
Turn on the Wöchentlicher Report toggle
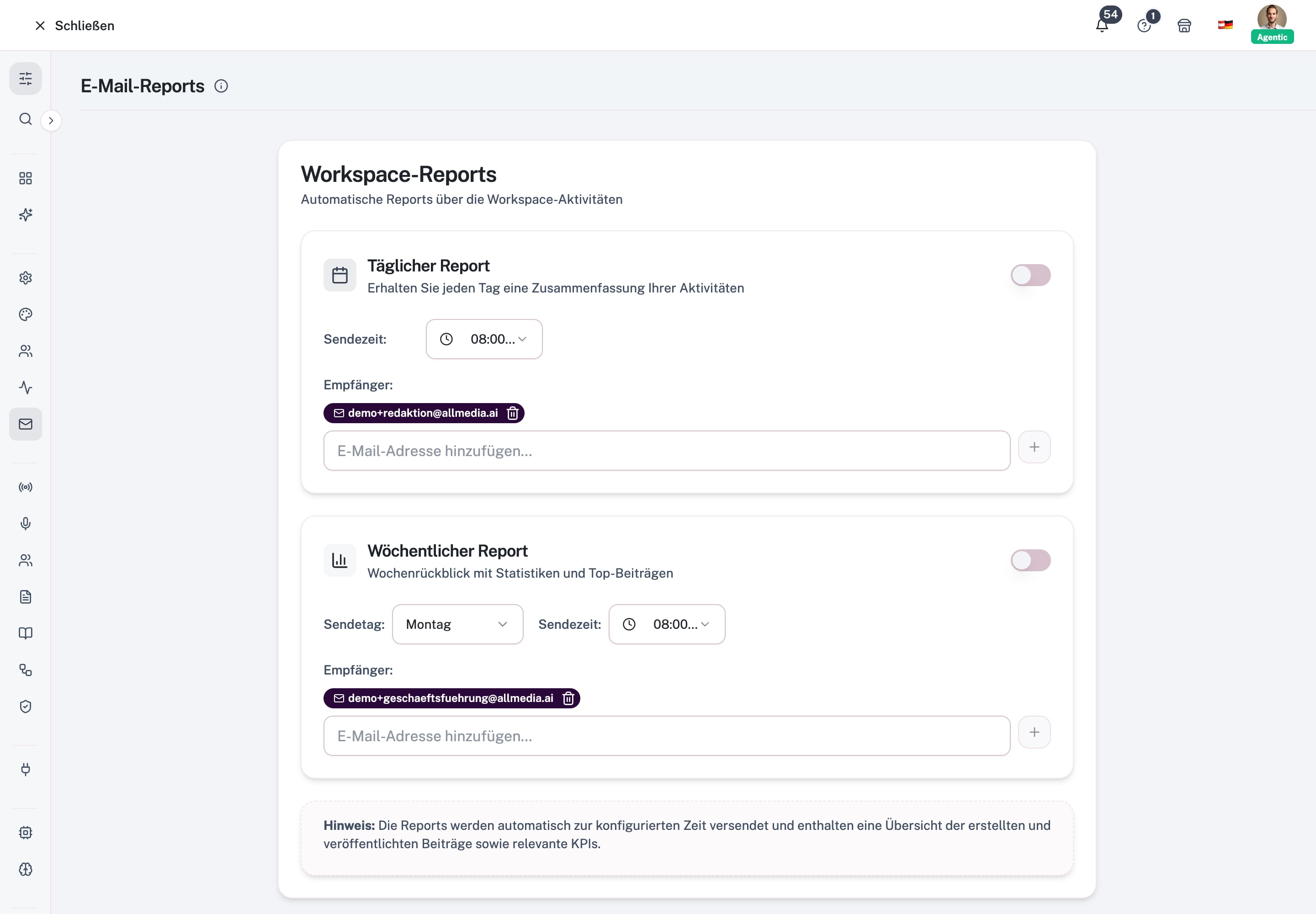[1030, 560]
